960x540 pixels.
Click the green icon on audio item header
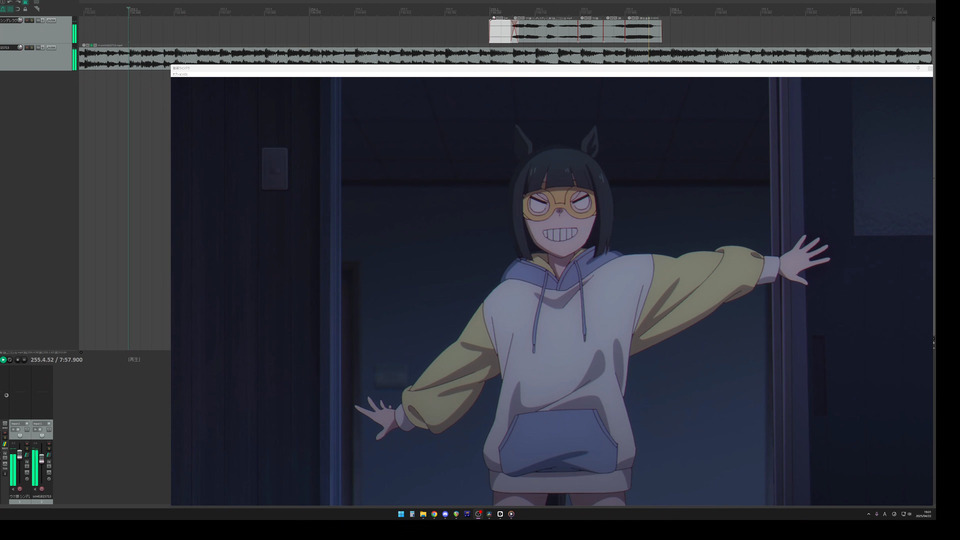91,45
